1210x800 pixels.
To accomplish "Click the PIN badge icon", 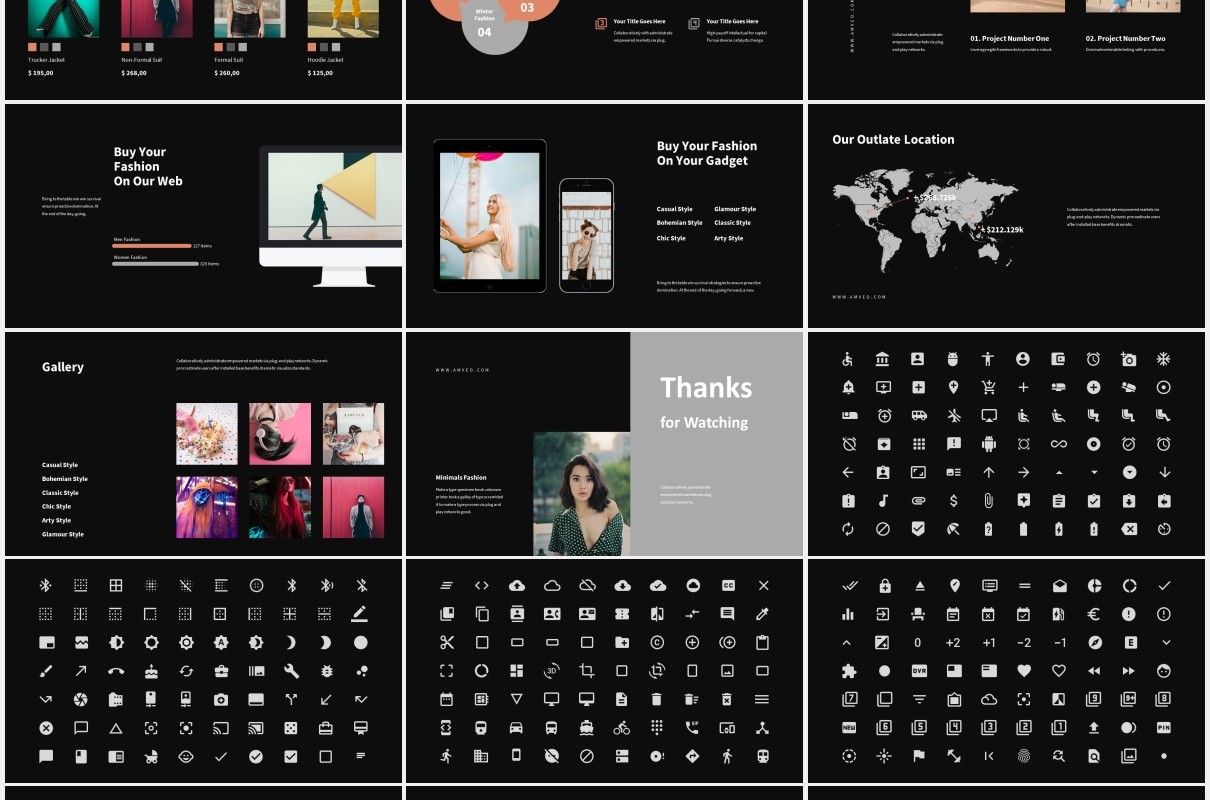I will 1163,728.
